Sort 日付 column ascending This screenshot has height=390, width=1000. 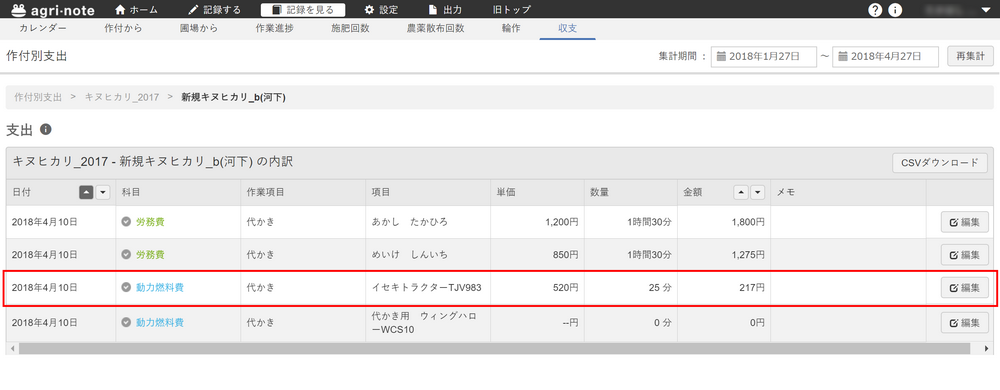coord(85,192)
